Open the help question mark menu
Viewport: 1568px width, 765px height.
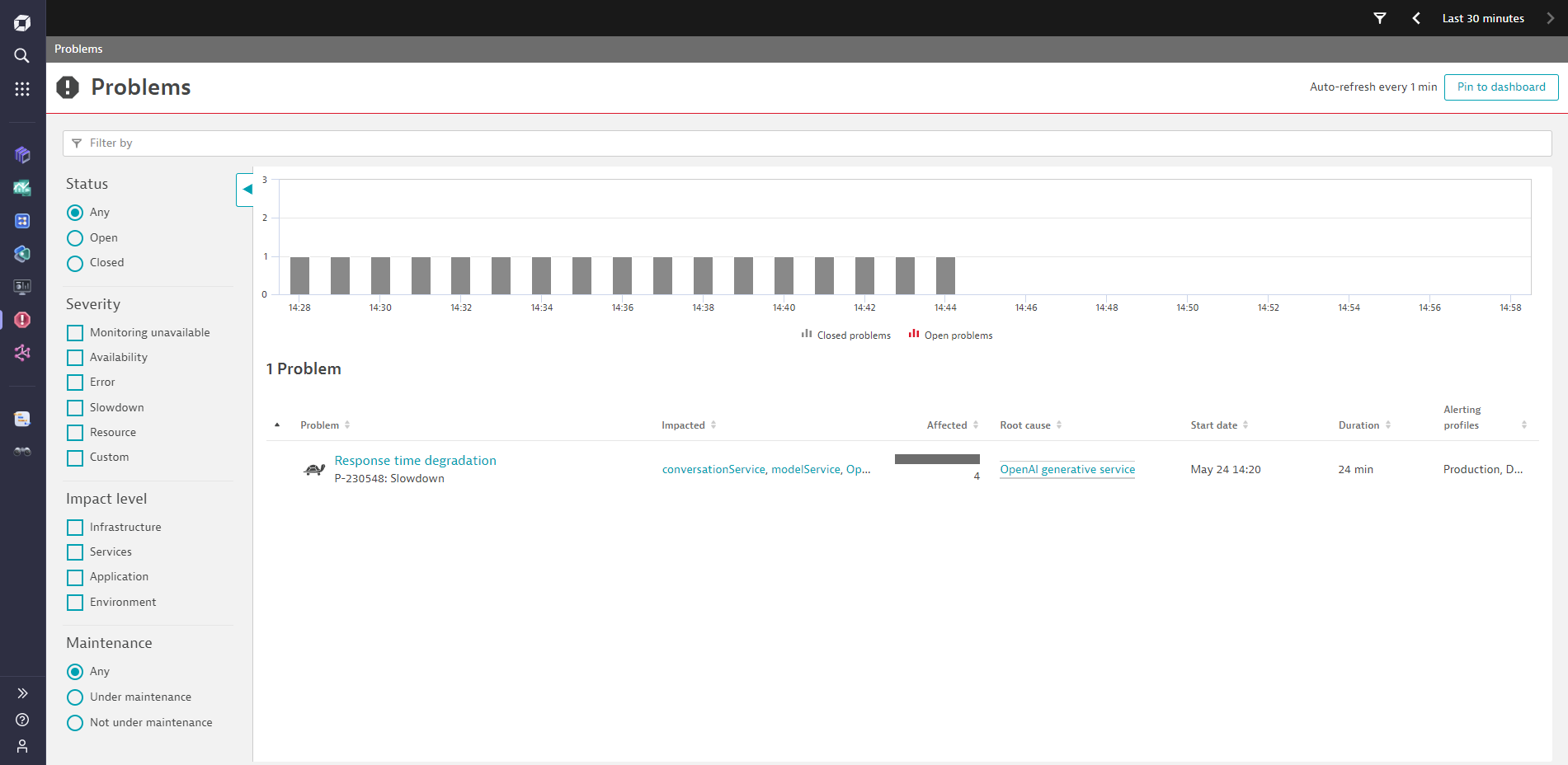point(22,719)
